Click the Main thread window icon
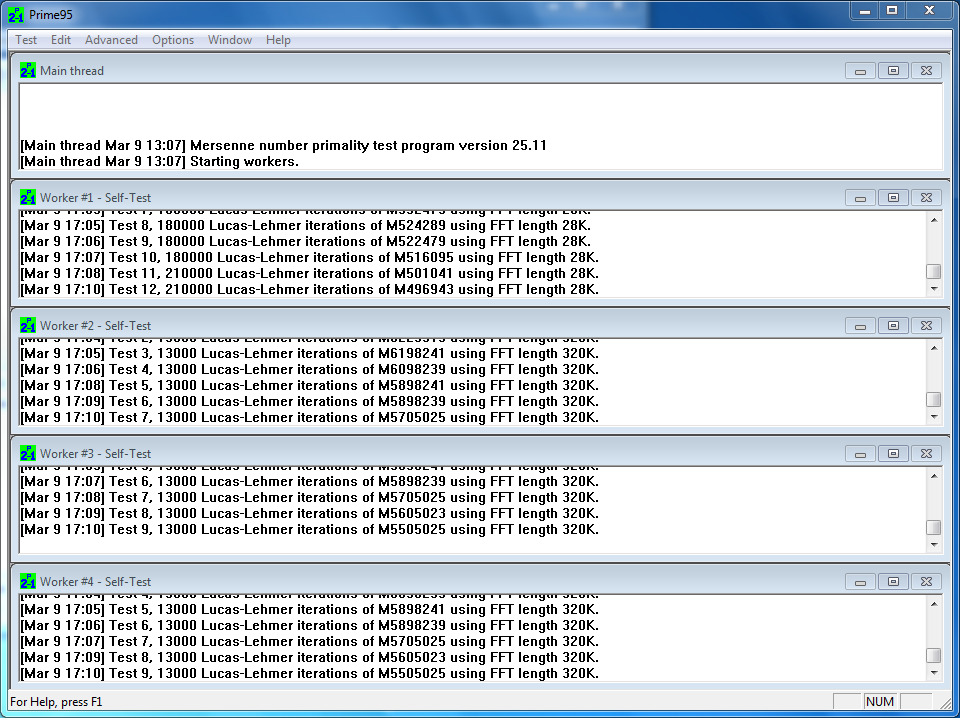 (28, 70)
